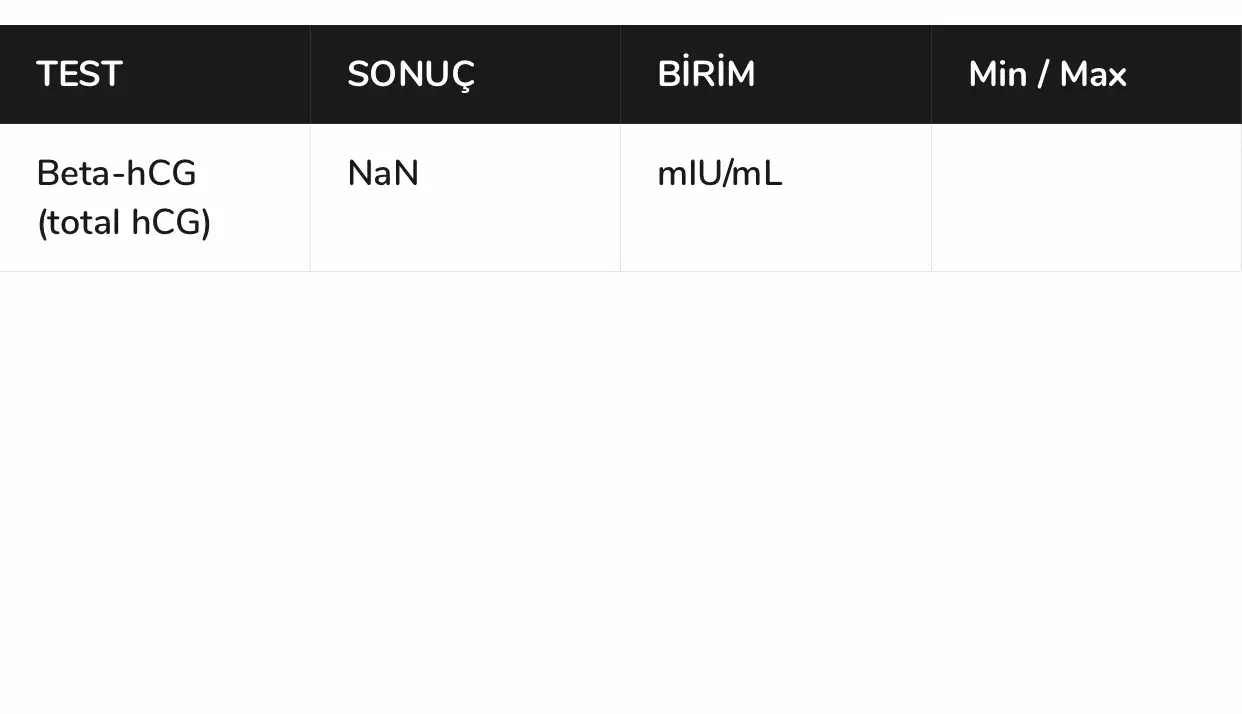Click the word "total" in the test name
The image size is (1242, 714).
point(85,222)
